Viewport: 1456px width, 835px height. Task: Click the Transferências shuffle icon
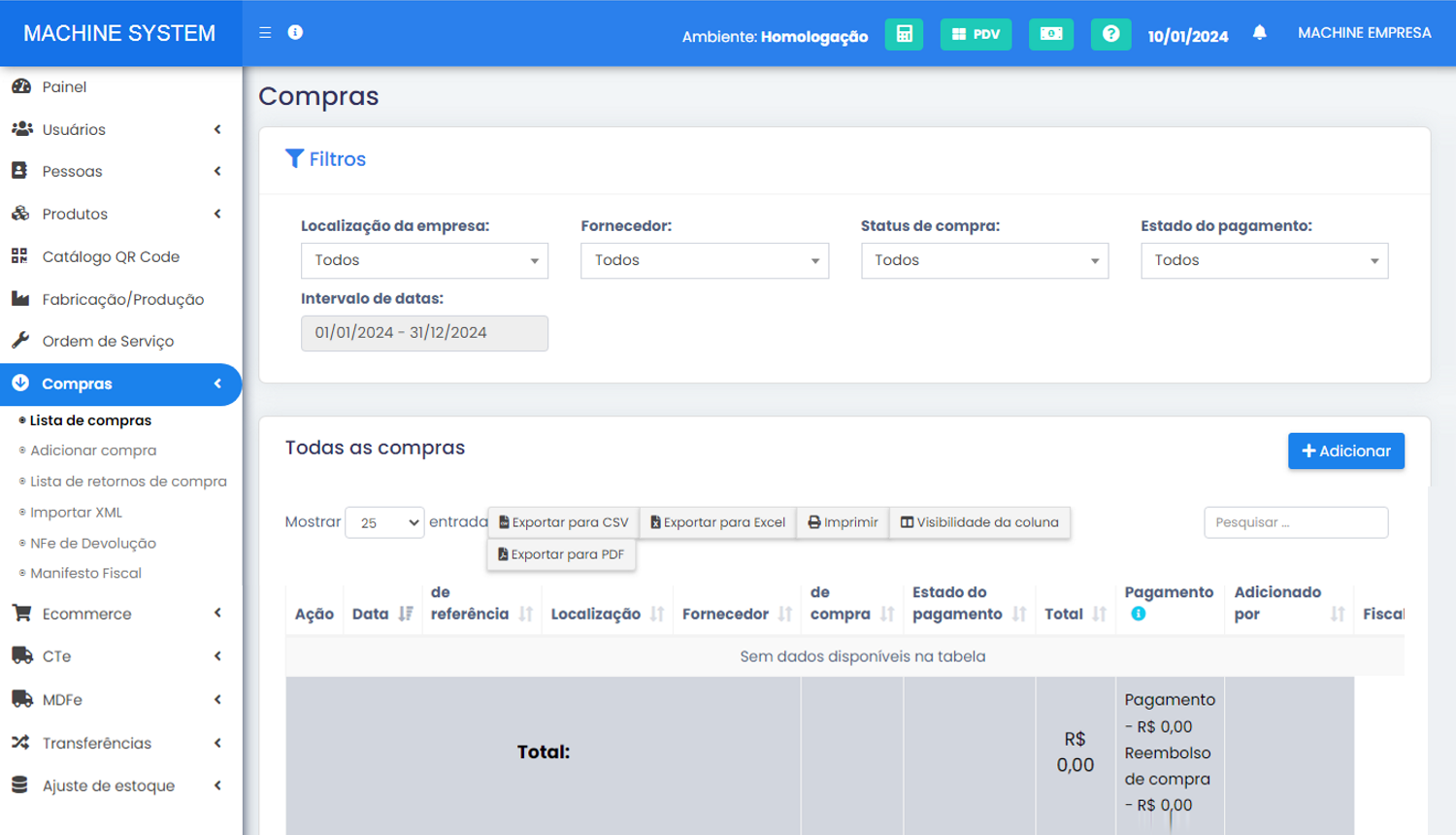[x=20, y=742]
